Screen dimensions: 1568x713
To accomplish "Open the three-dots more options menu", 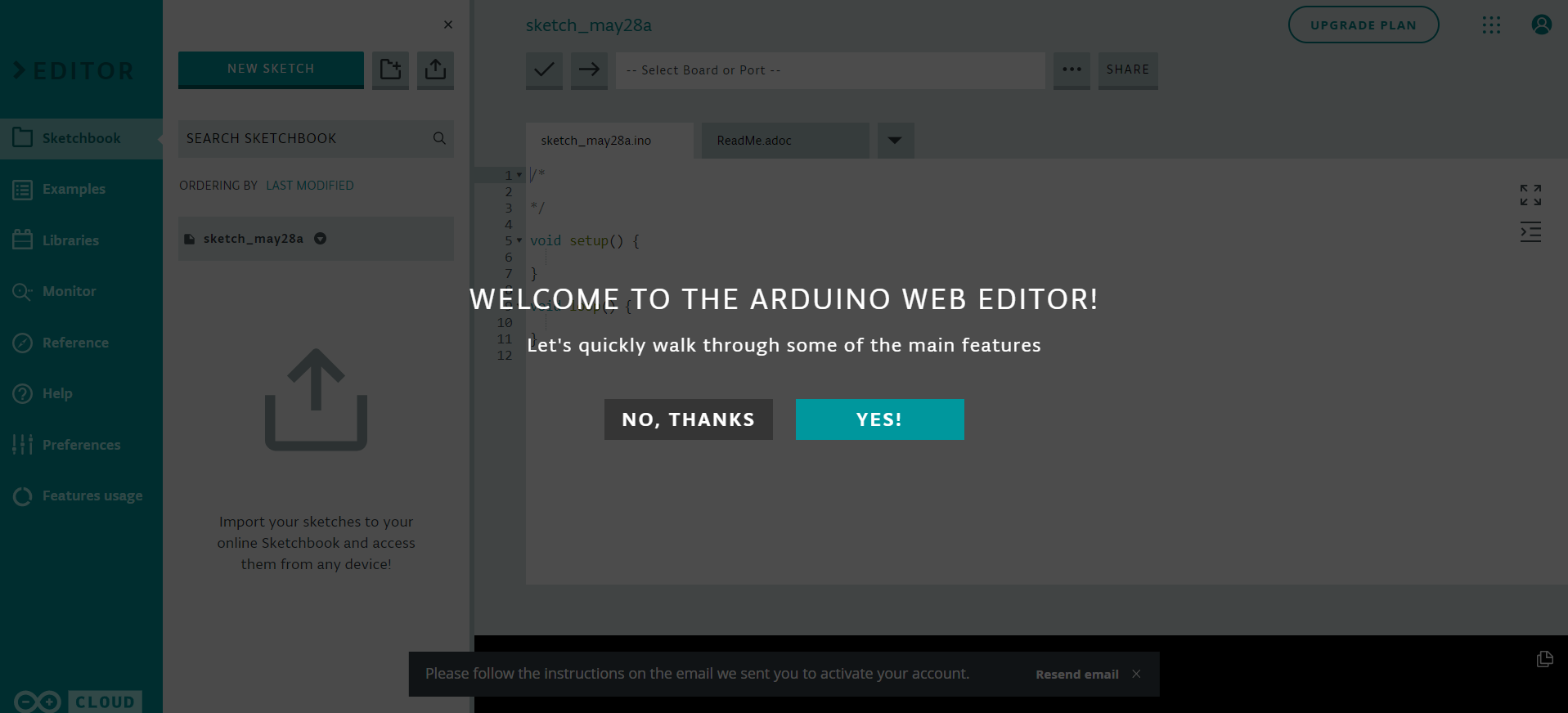I will click(1072, 70).
